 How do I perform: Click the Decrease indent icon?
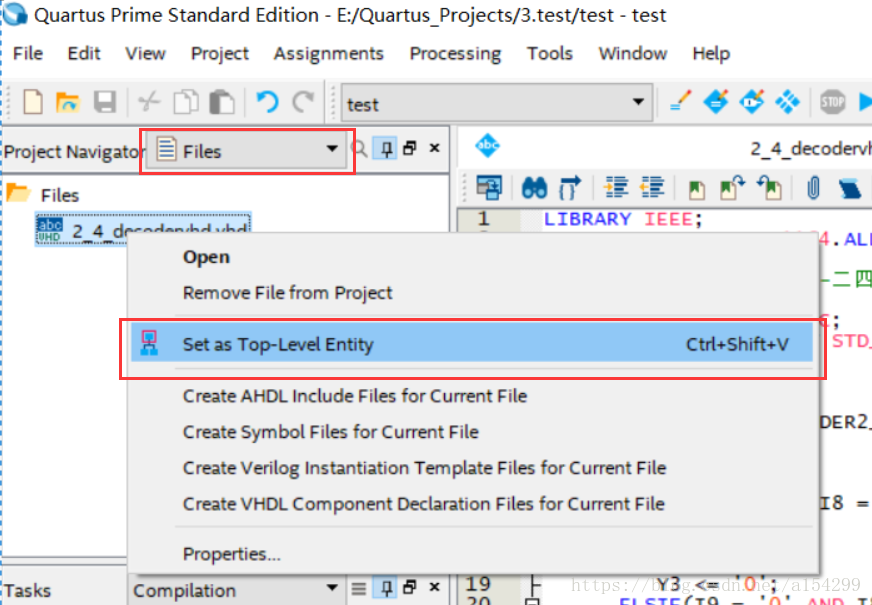[652, 187]
